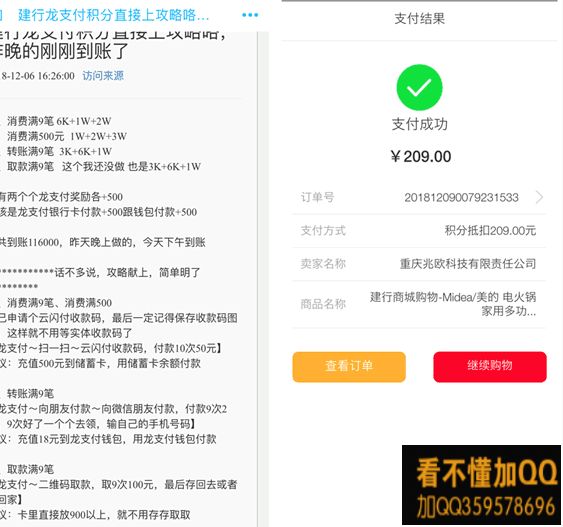Viewport: 563px width, 527px height.
Task: Click the ¥209.00 payment amount
Action: click(420, 157)
